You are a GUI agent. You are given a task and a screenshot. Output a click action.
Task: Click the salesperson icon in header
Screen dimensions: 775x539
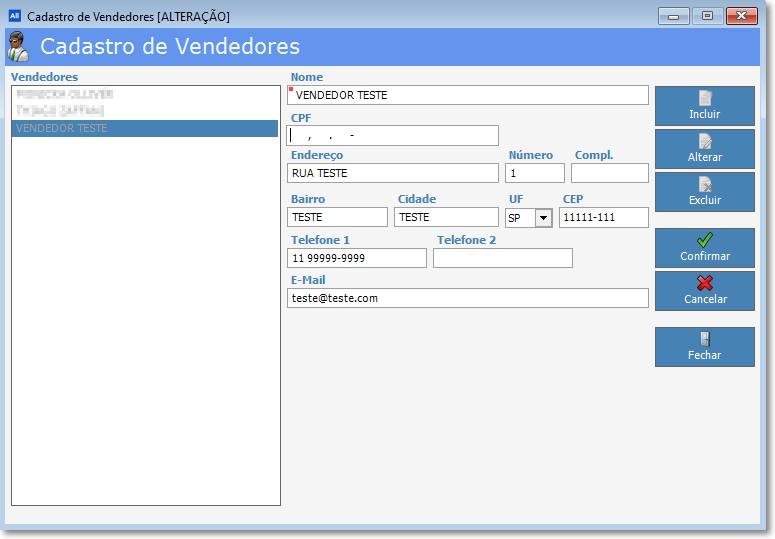pyautogui.click(x=18, y=47)
